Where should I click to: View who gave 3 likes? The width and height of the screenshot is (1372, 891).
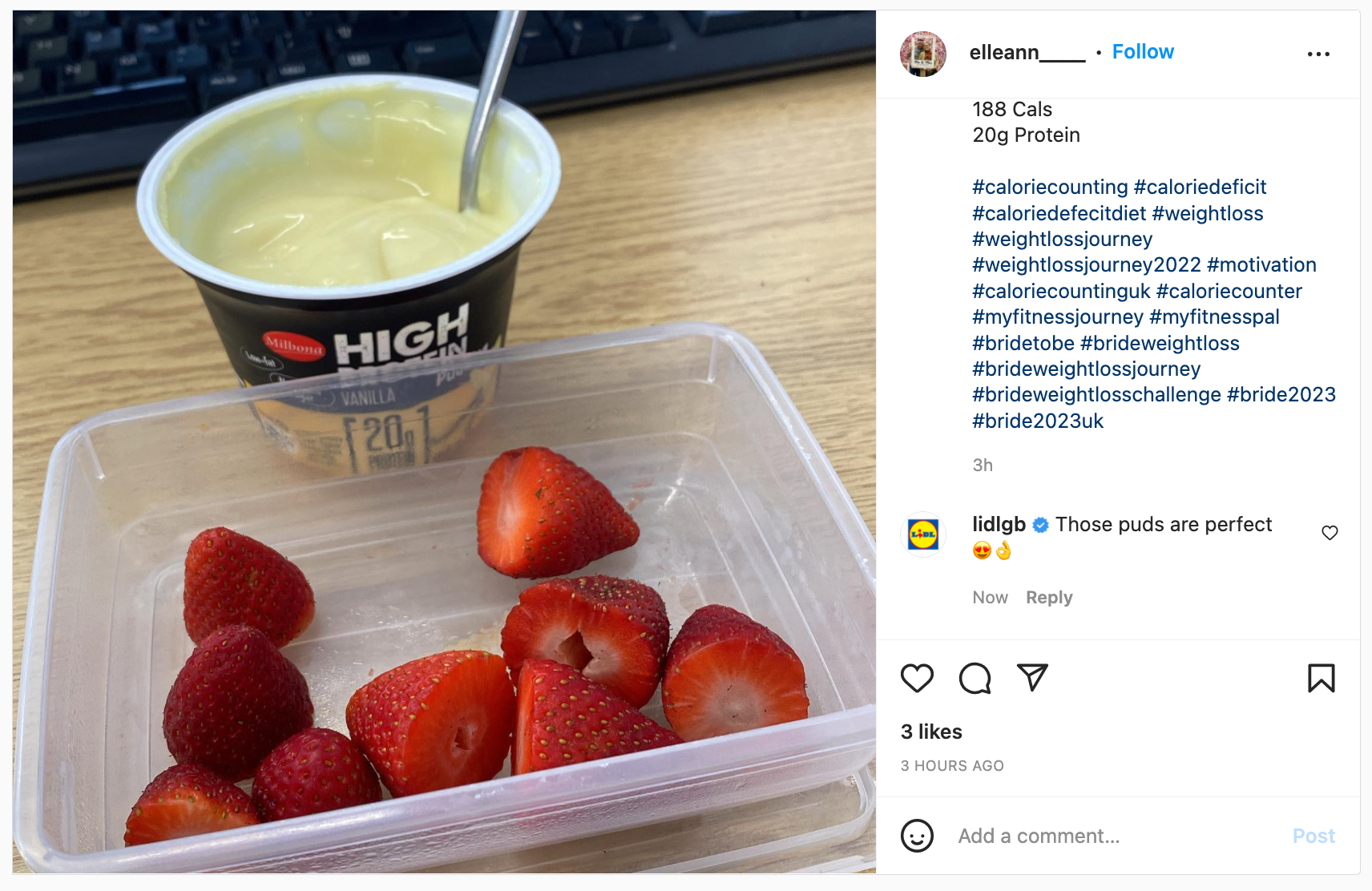931,732
